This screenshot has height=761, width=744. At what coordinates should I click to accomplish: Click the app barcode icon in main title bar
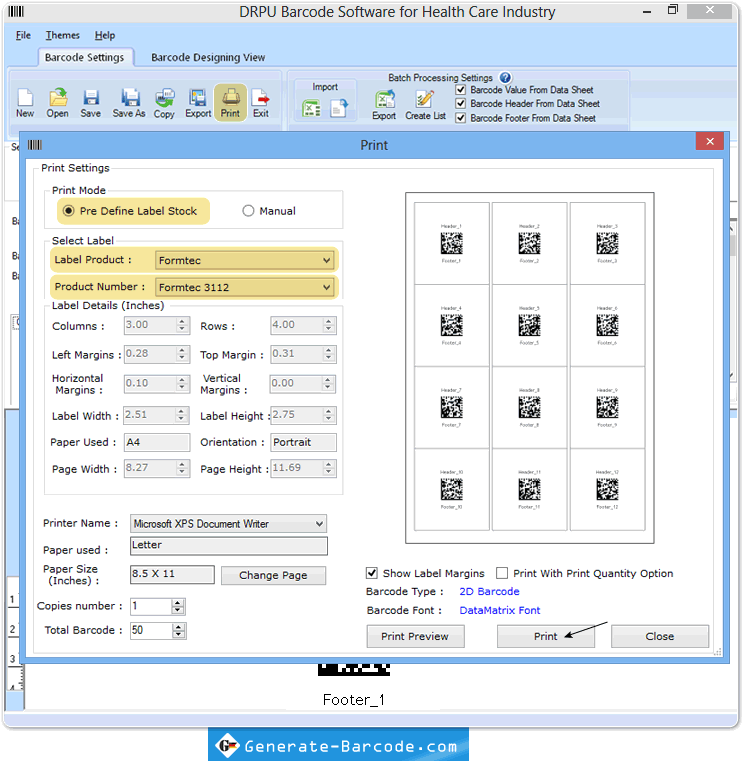(16, 12)
